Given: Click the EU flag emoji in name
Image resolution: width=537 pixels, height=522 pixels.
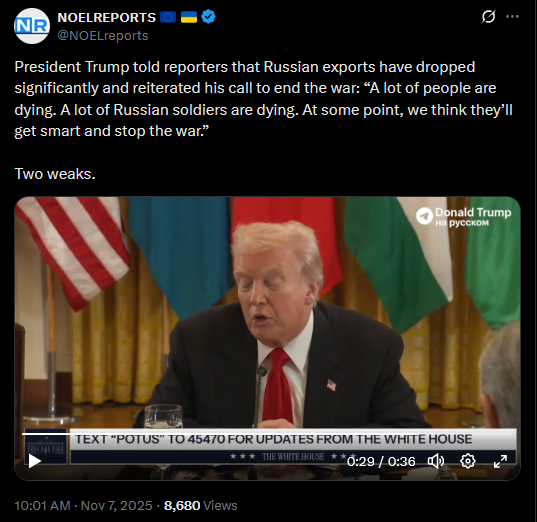Looking at the screenshot, I should point(168,17).
